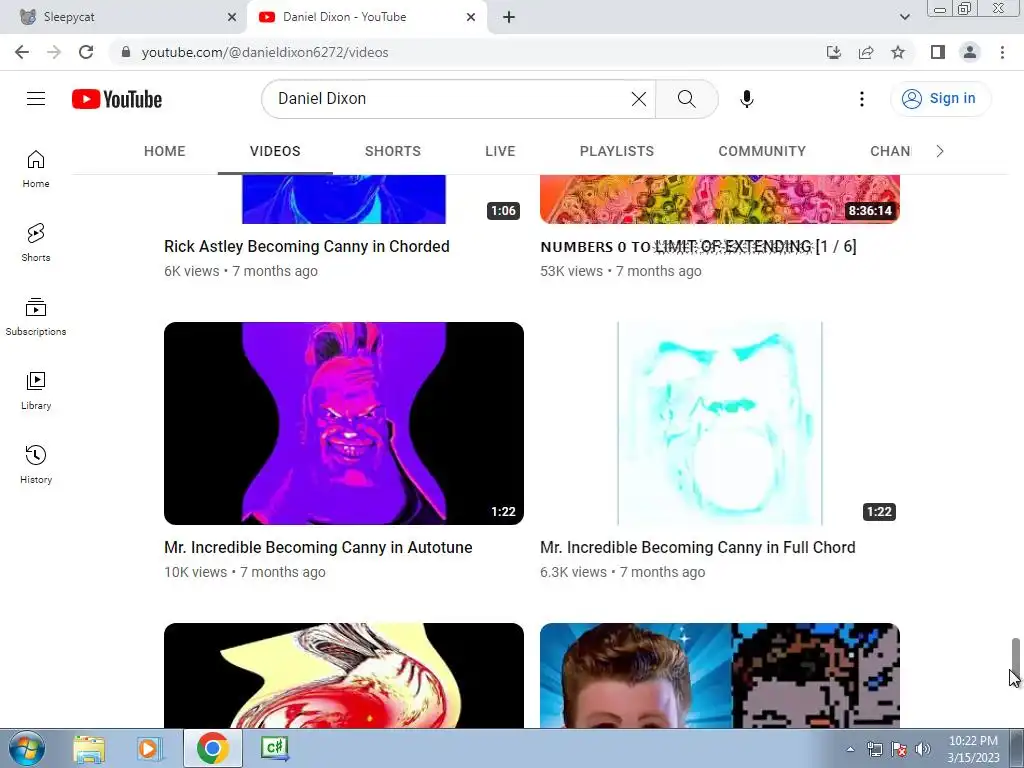1024x768 pixels.
Task: Open the channel HOME tab
Action: click(165, 152)
